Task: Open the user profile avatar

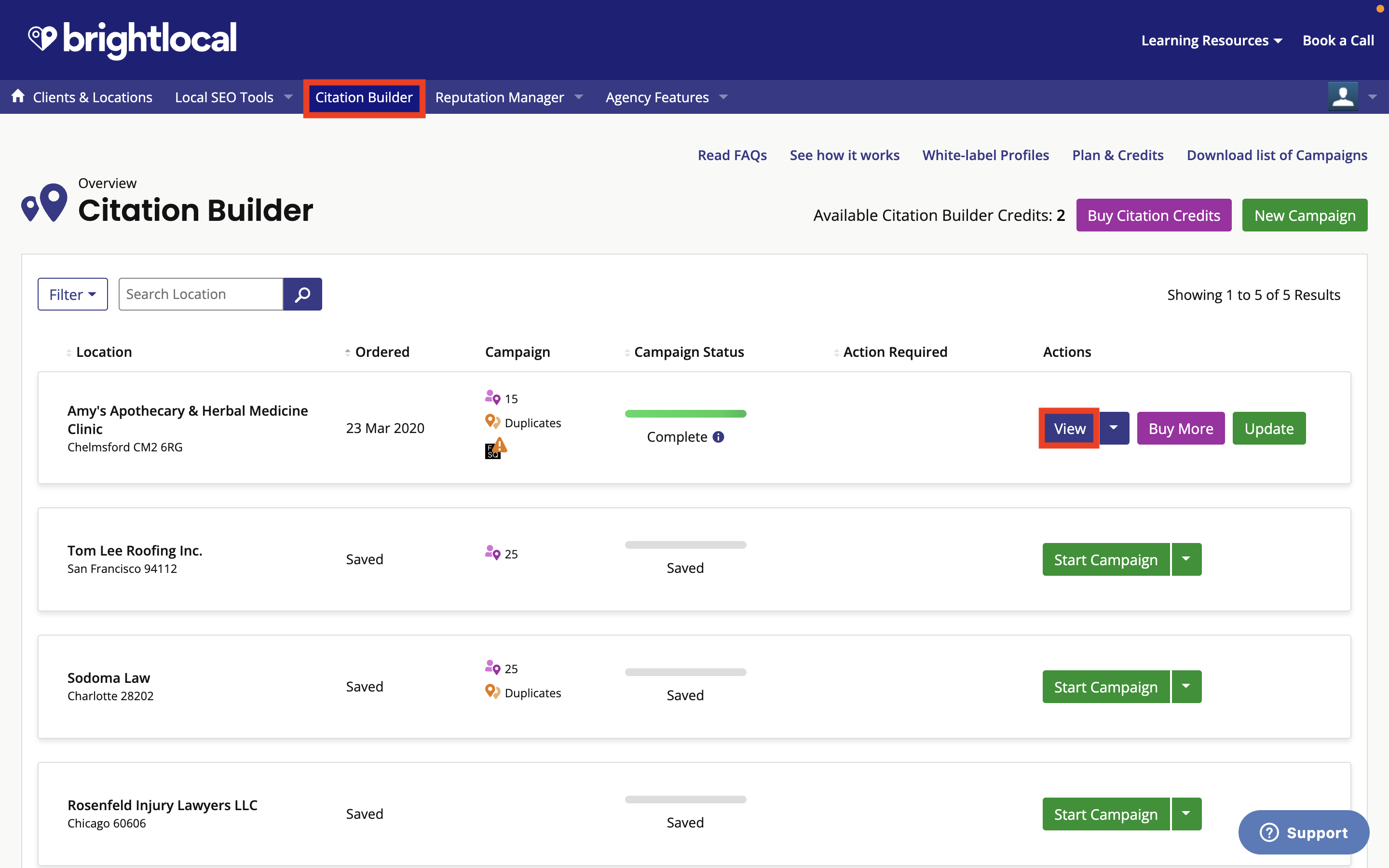Action: pyautogui.click(x=1343, y=96)
